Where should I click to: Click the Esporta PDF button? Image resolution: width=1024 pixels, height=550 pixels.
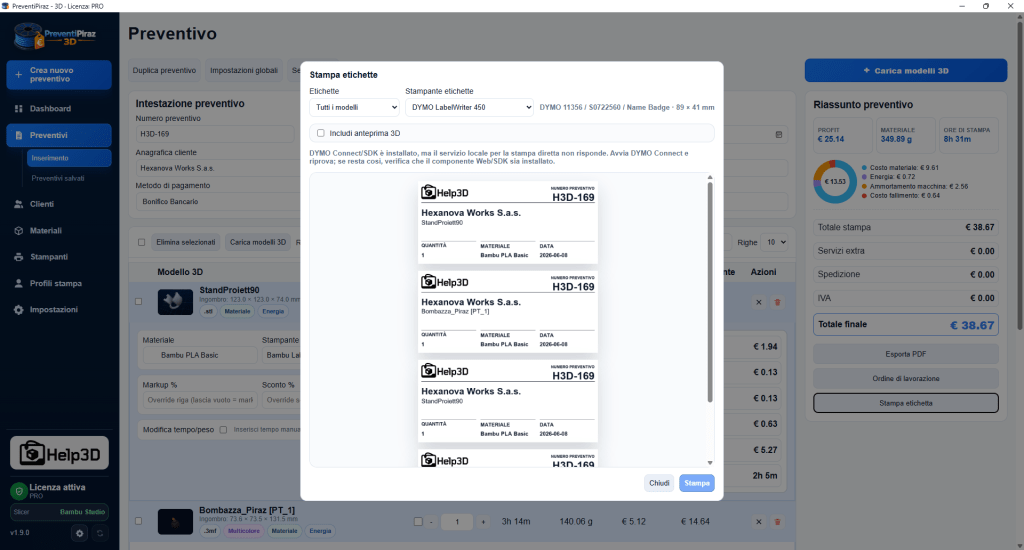[x=906, y=354]
